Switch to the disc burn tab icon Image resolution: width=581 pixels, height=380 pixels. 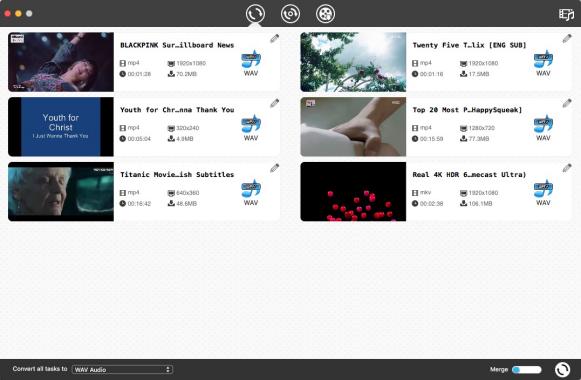point(290,14)
